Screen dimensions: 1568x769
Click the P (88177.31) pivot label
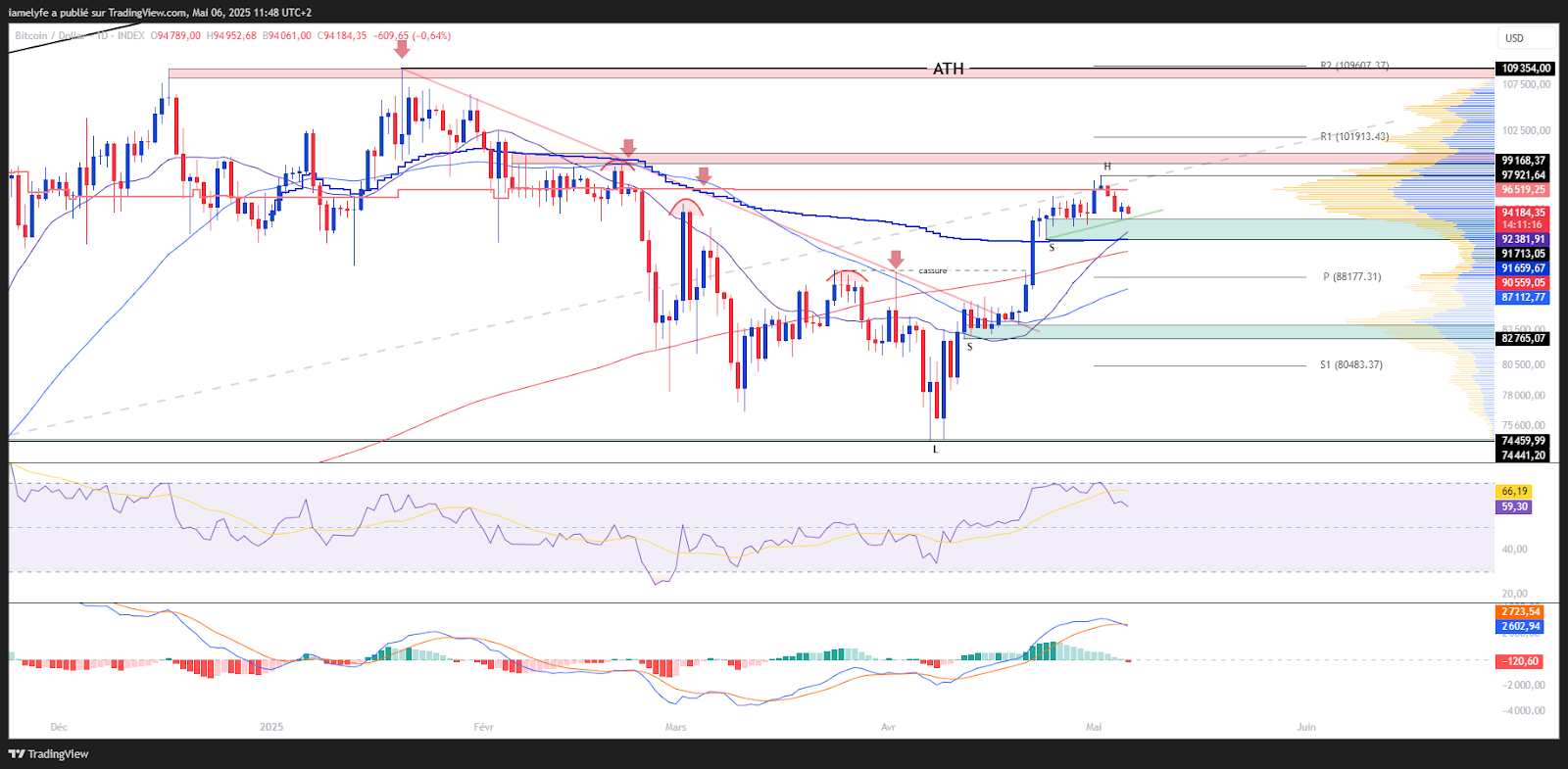tap(1352, 277)
